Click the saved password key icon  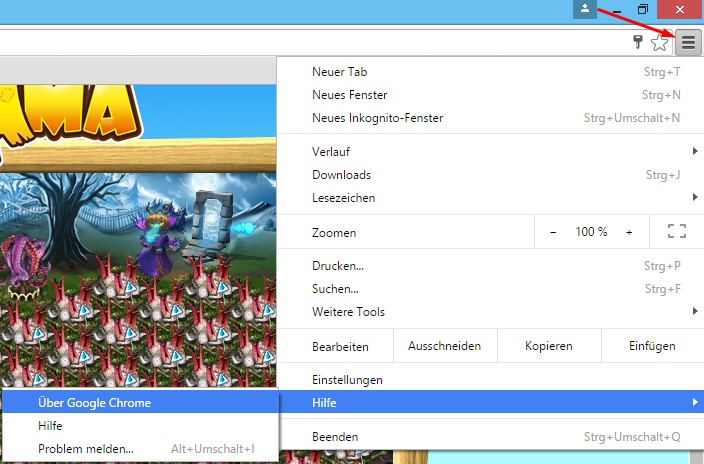pos(638,42)
